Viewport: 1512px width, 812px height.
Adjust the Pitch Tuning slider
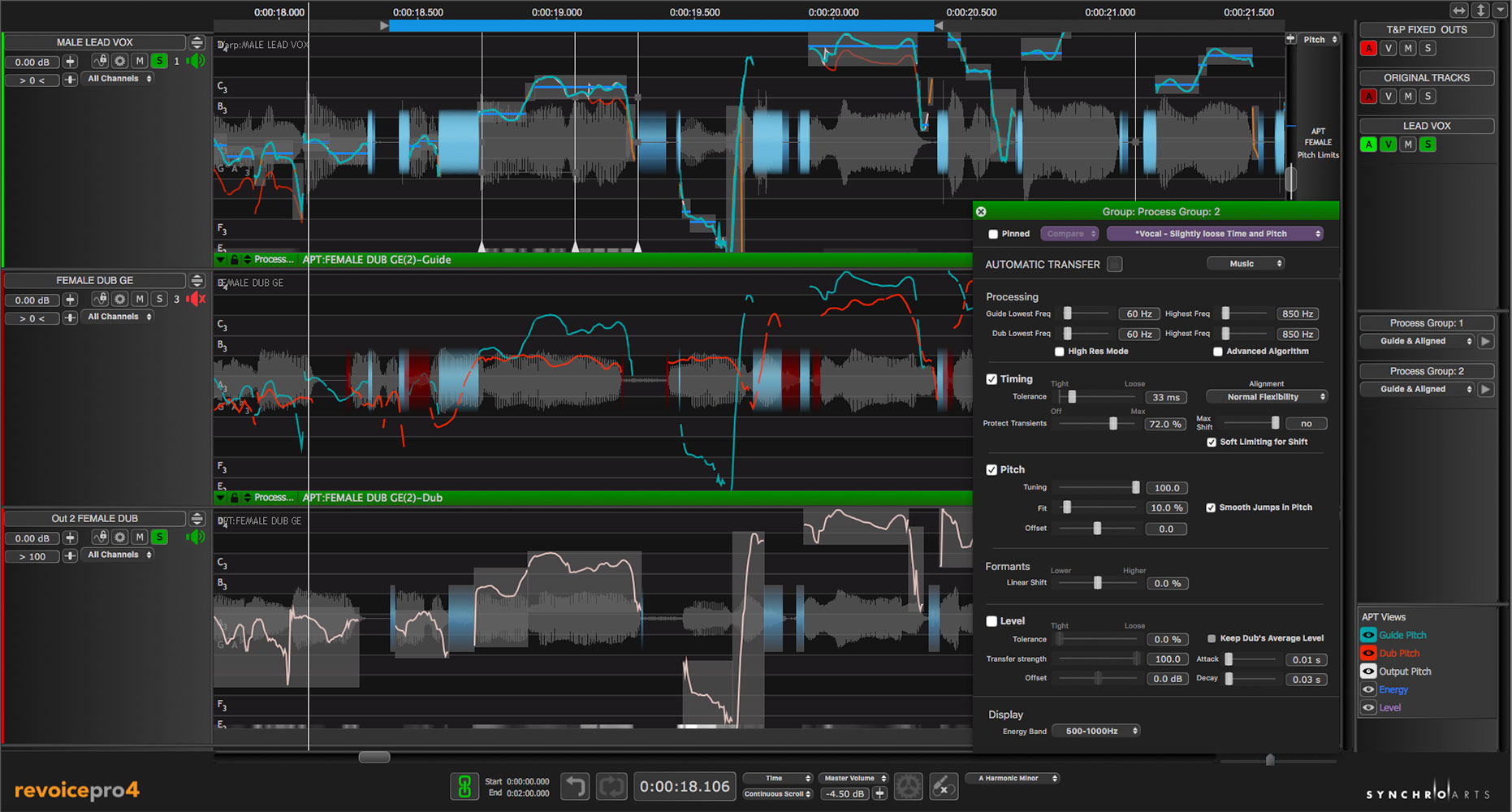pyautogui.click(x=1135, y=487)
